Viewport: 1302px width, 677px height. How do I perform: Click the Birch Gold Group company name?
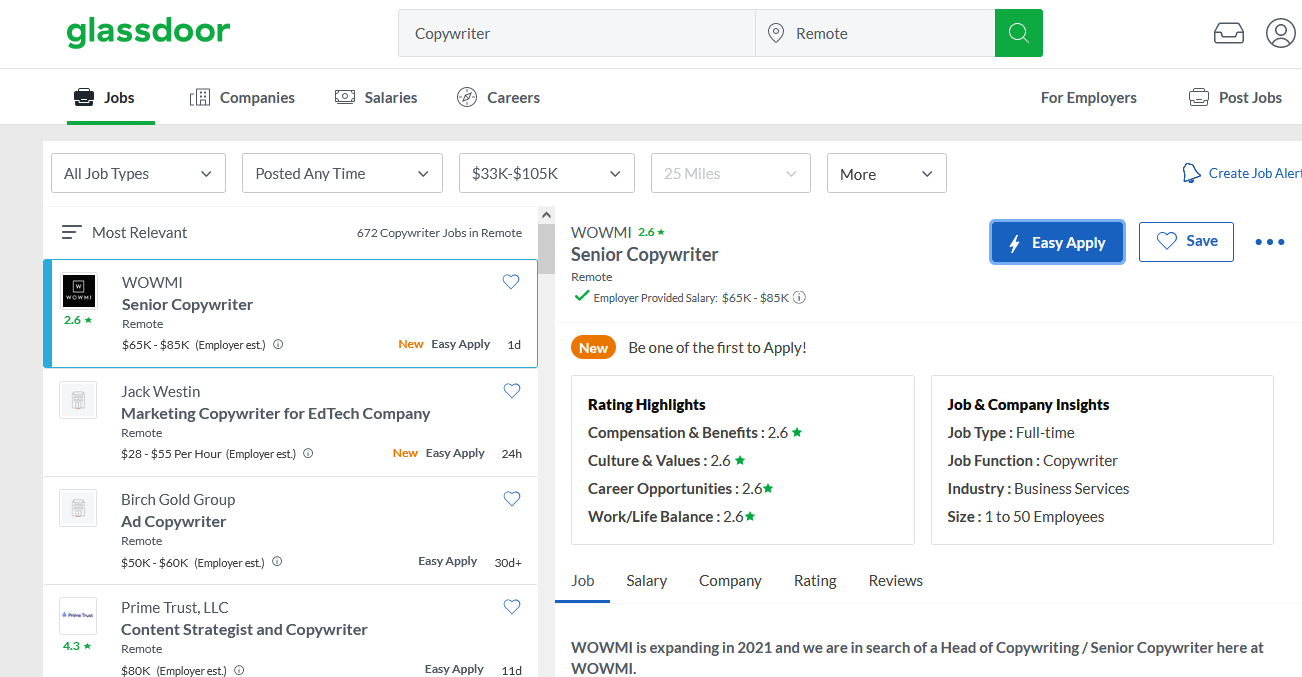tap(178, 499)
